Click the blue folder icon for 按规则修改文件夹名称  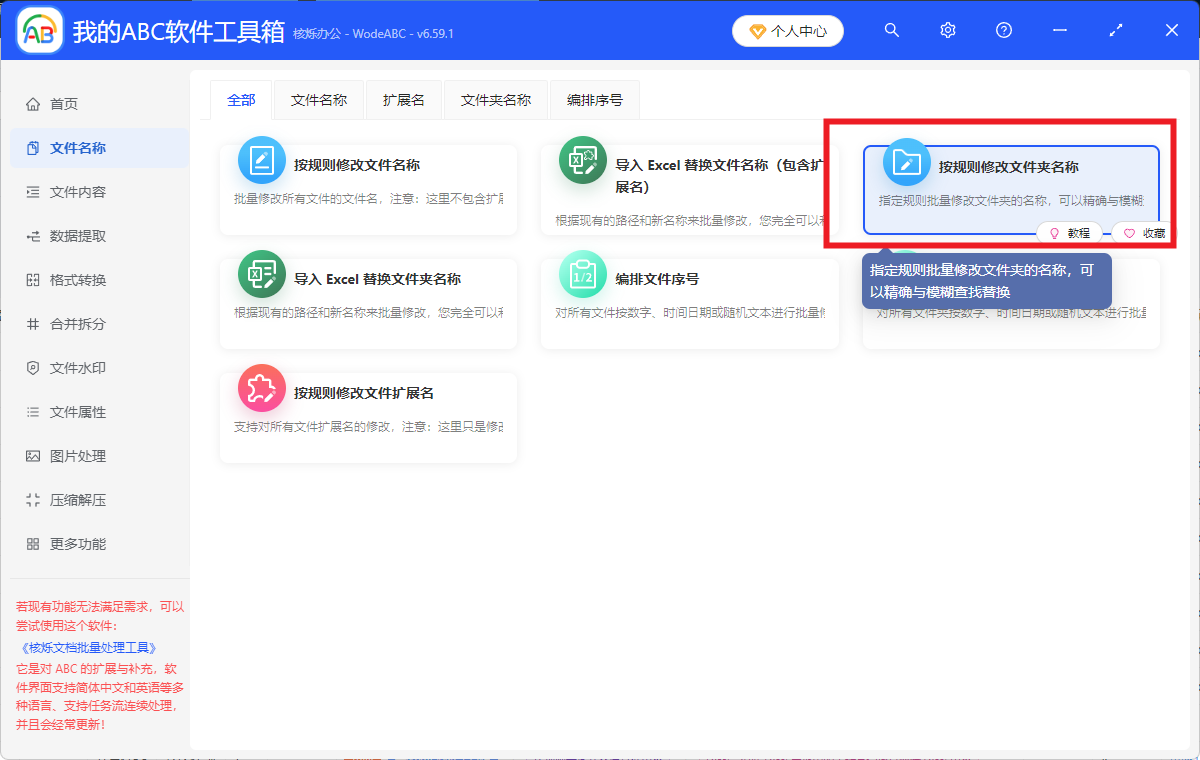coord(905,161)
